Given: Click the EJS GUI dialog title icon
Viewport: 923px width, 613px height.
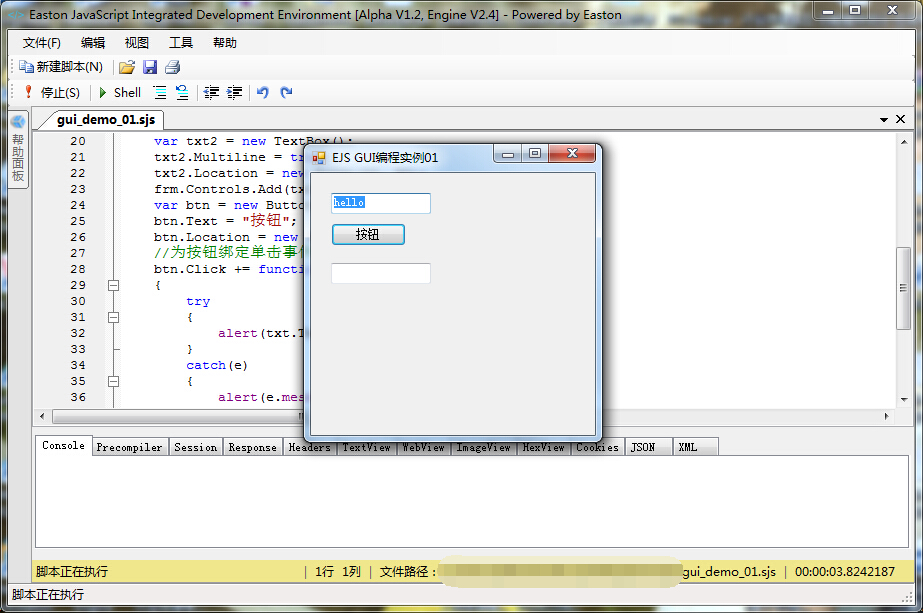Looking at the screenshot, I should [318, 158].
